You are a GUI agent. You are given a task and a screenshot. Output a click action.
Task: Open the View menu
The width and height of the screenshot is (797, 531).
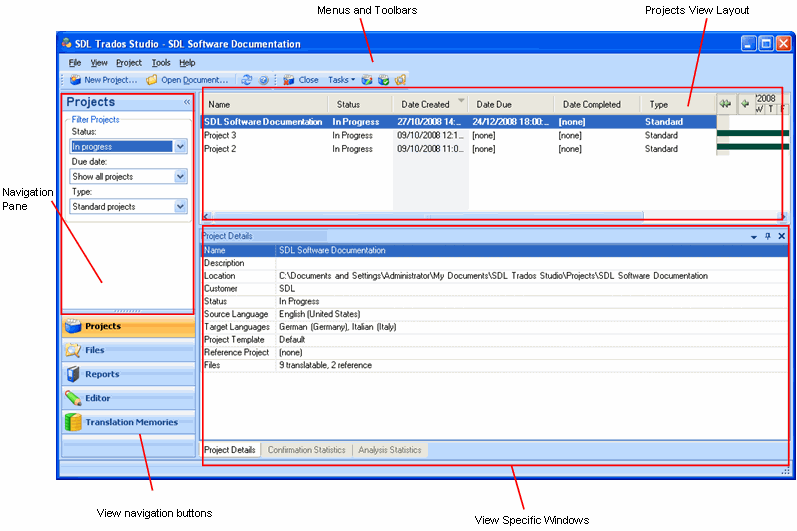point(99,63)
